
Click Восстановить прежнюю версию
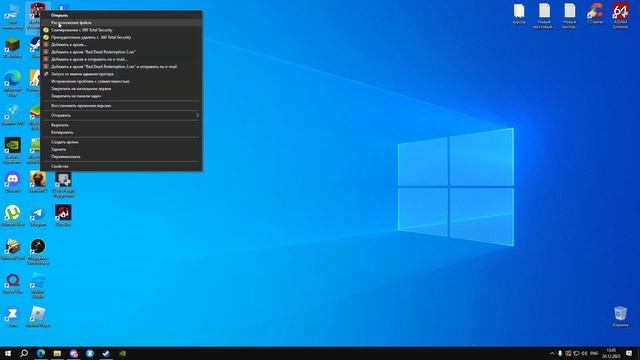pos(121,106)
